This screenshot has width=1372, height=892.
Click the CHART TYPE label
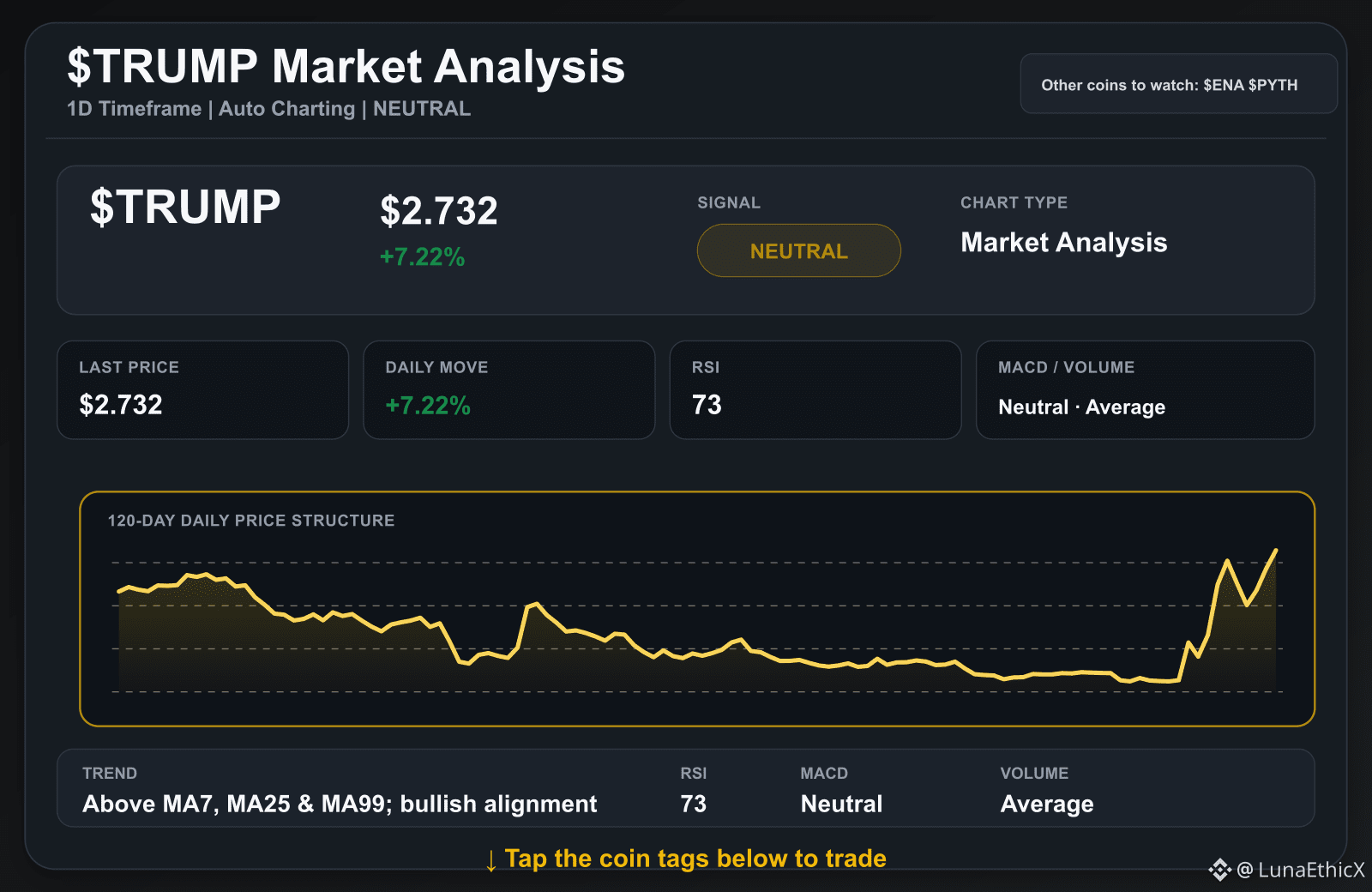[x=1014, y=202]
